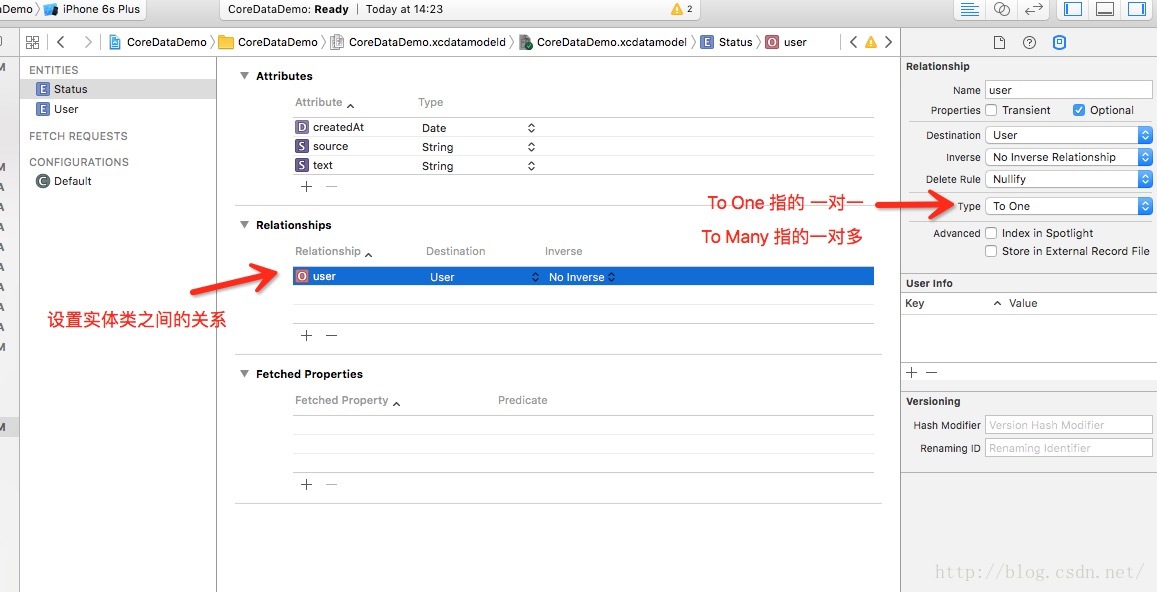Open the File inspector tab

[x=998, y=42]
